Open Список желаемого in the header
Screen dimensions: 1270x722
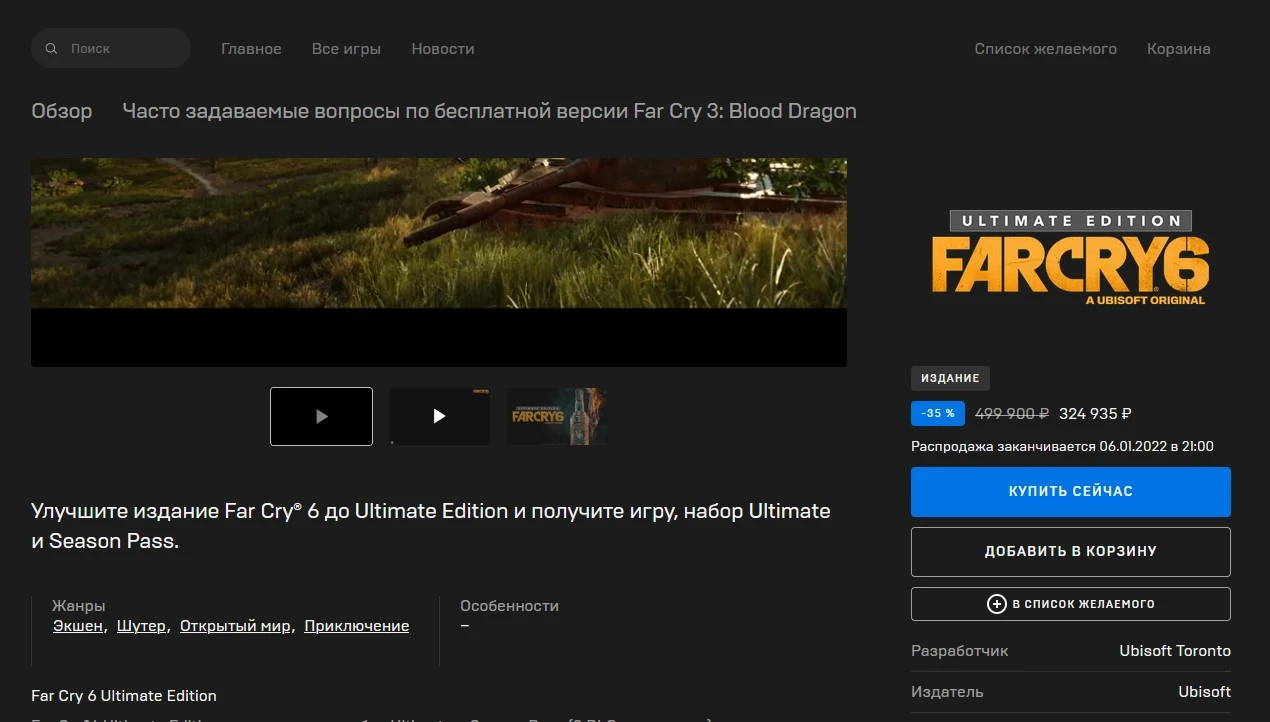click(x=1046, y=48)
